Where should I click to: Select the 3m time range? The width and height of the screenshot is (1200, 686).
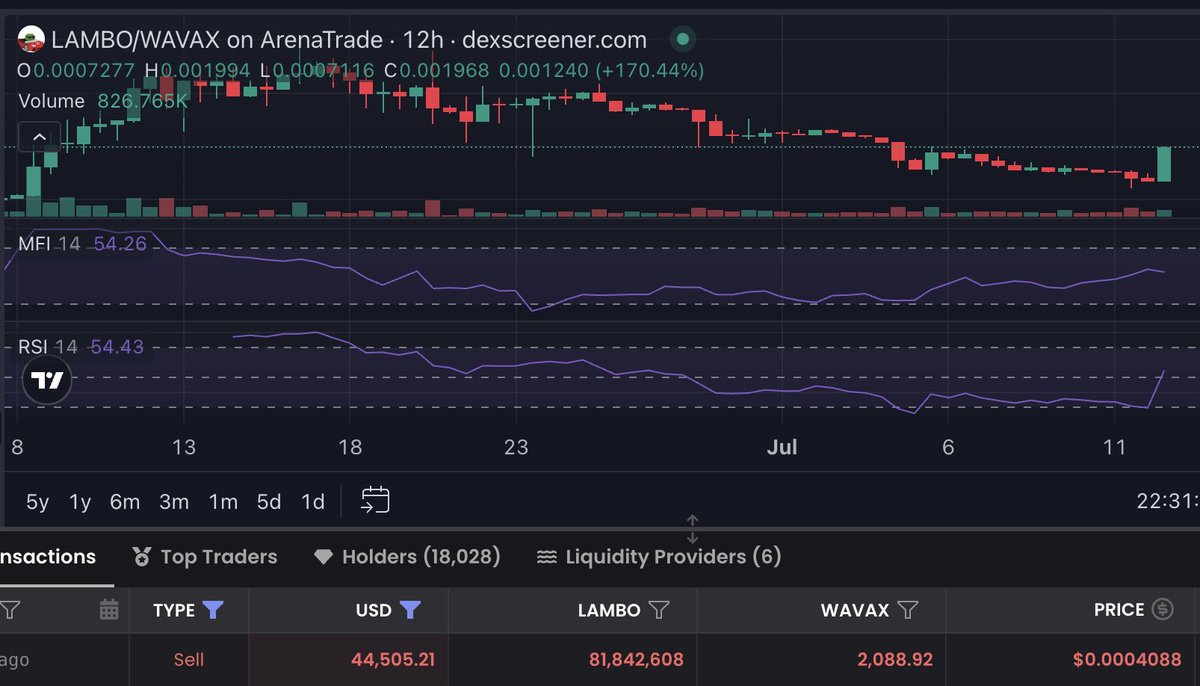[x=174, y=502]
